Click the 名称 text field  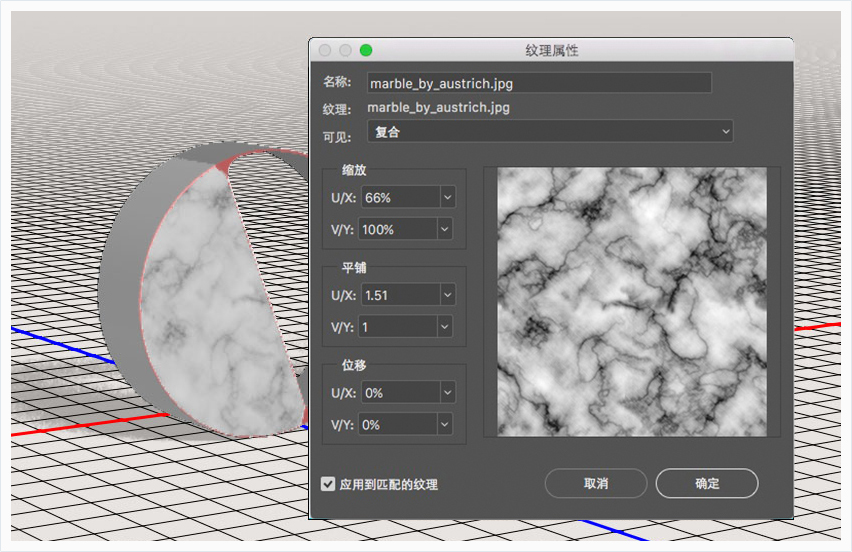[539, 83]
